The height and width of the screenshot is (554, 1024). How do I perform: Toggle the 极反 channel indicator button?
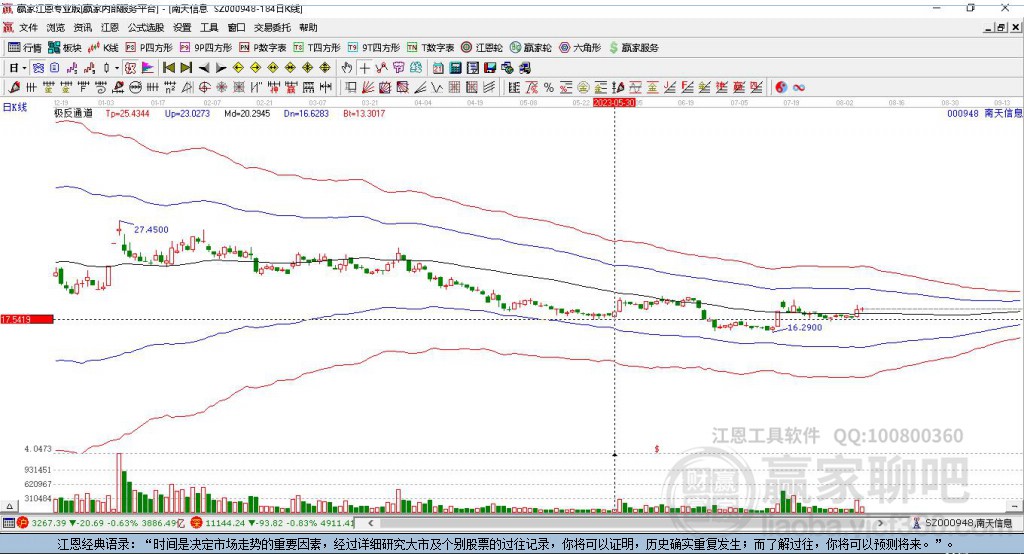pyautogui.click(x=131, y=68)
